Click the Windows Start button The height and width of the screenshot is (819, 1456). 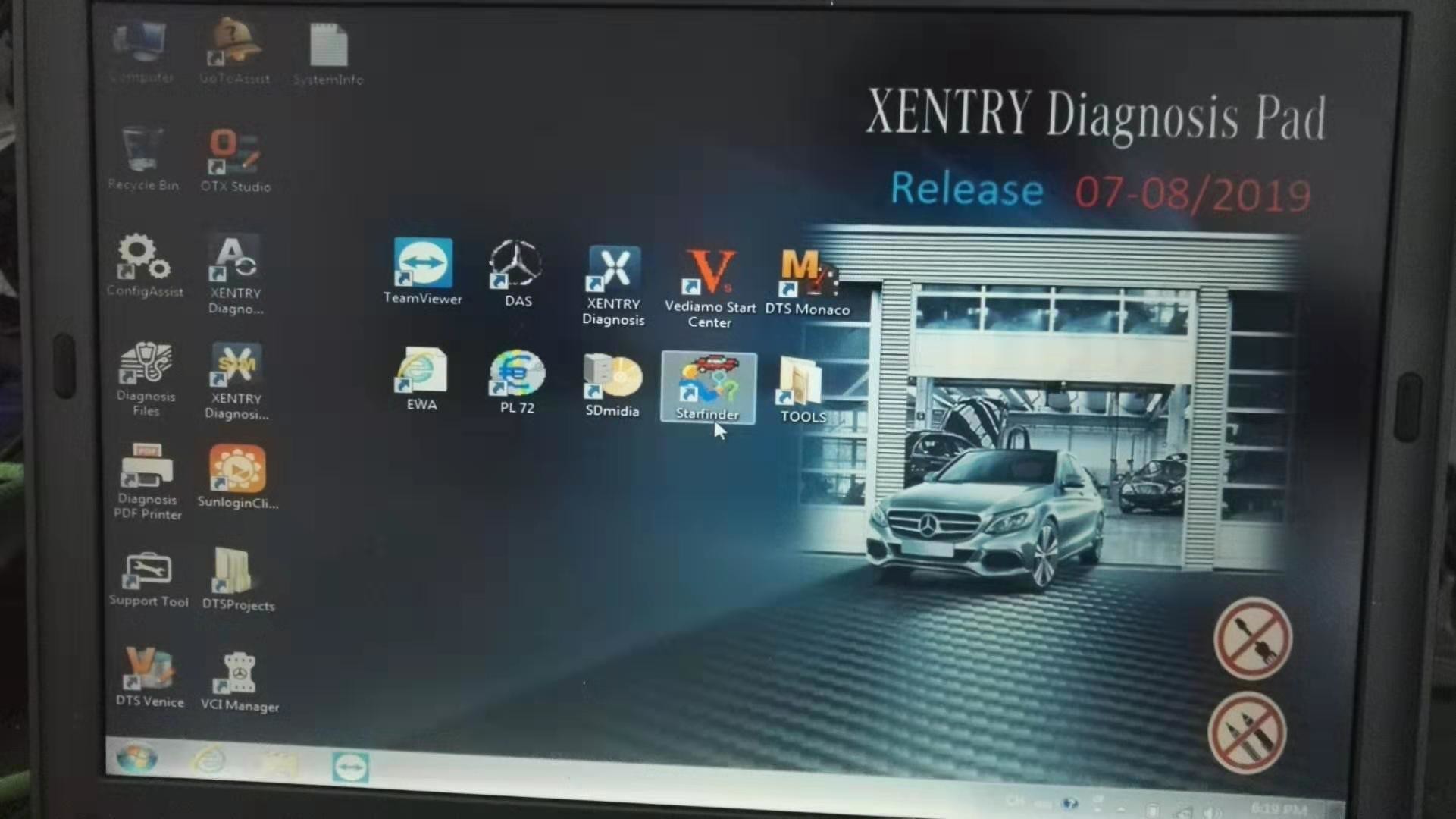[x=136, y=758]
